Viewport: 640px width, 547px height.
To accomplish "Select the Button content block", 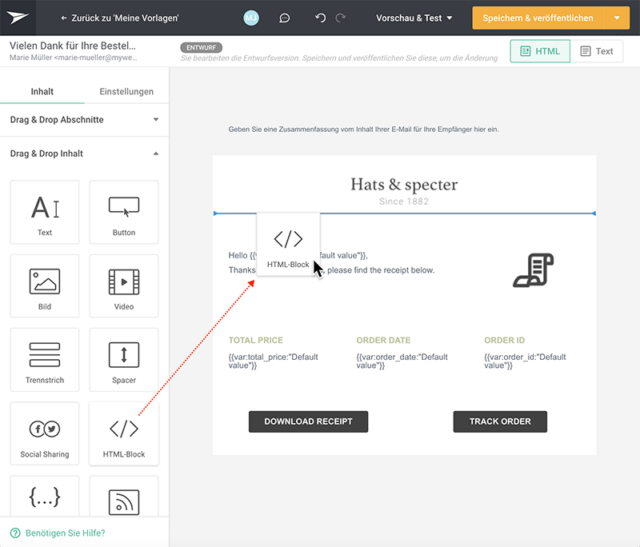I will pyautogui.click(x=124, y=212).
